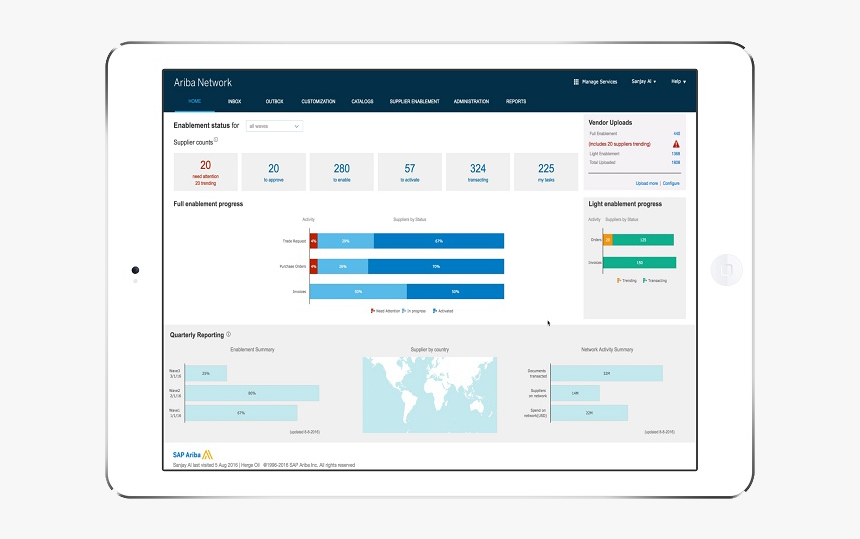Click the Spend on network activity bar

click(x=590, y=413)
